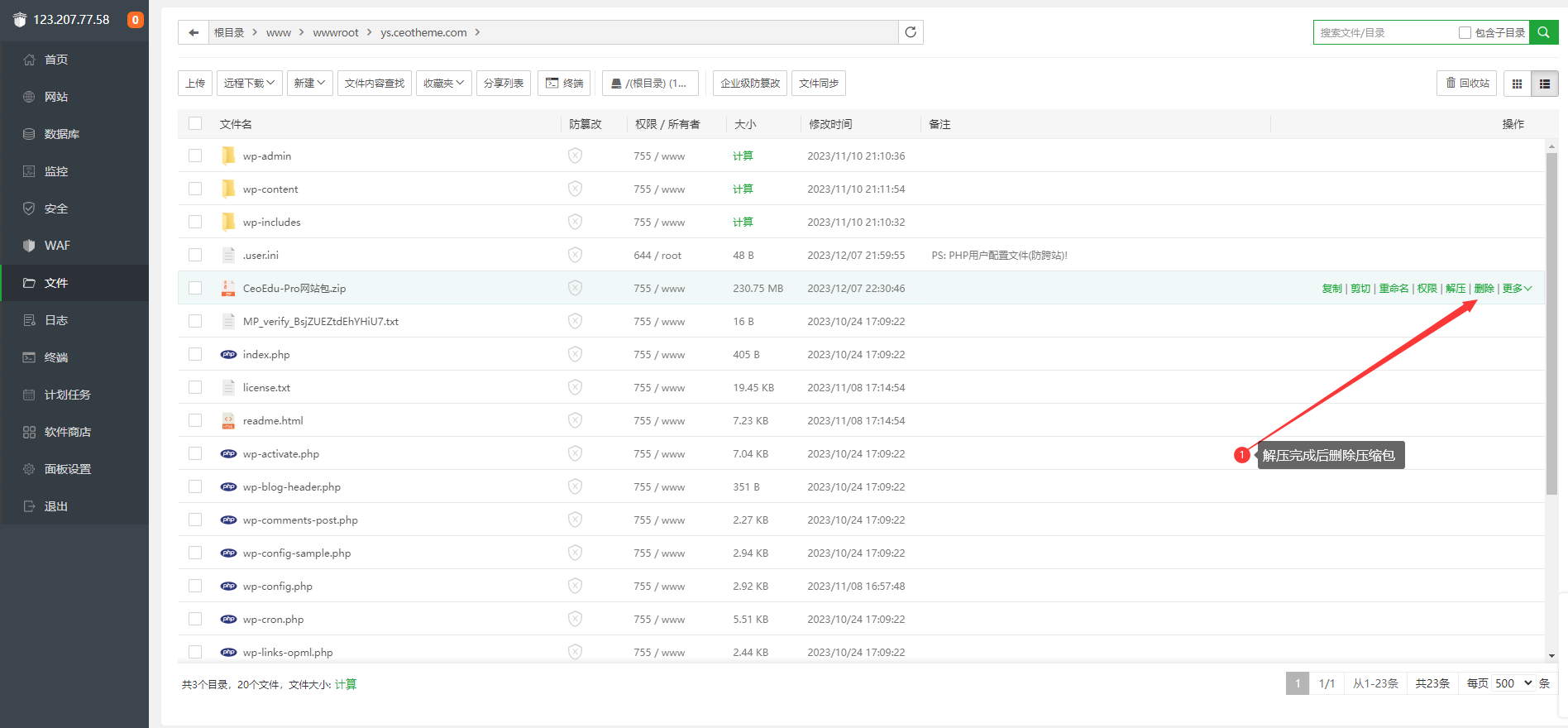Click 文件内容查找 content search button
1568x728 pixels.
coord(375,84)
